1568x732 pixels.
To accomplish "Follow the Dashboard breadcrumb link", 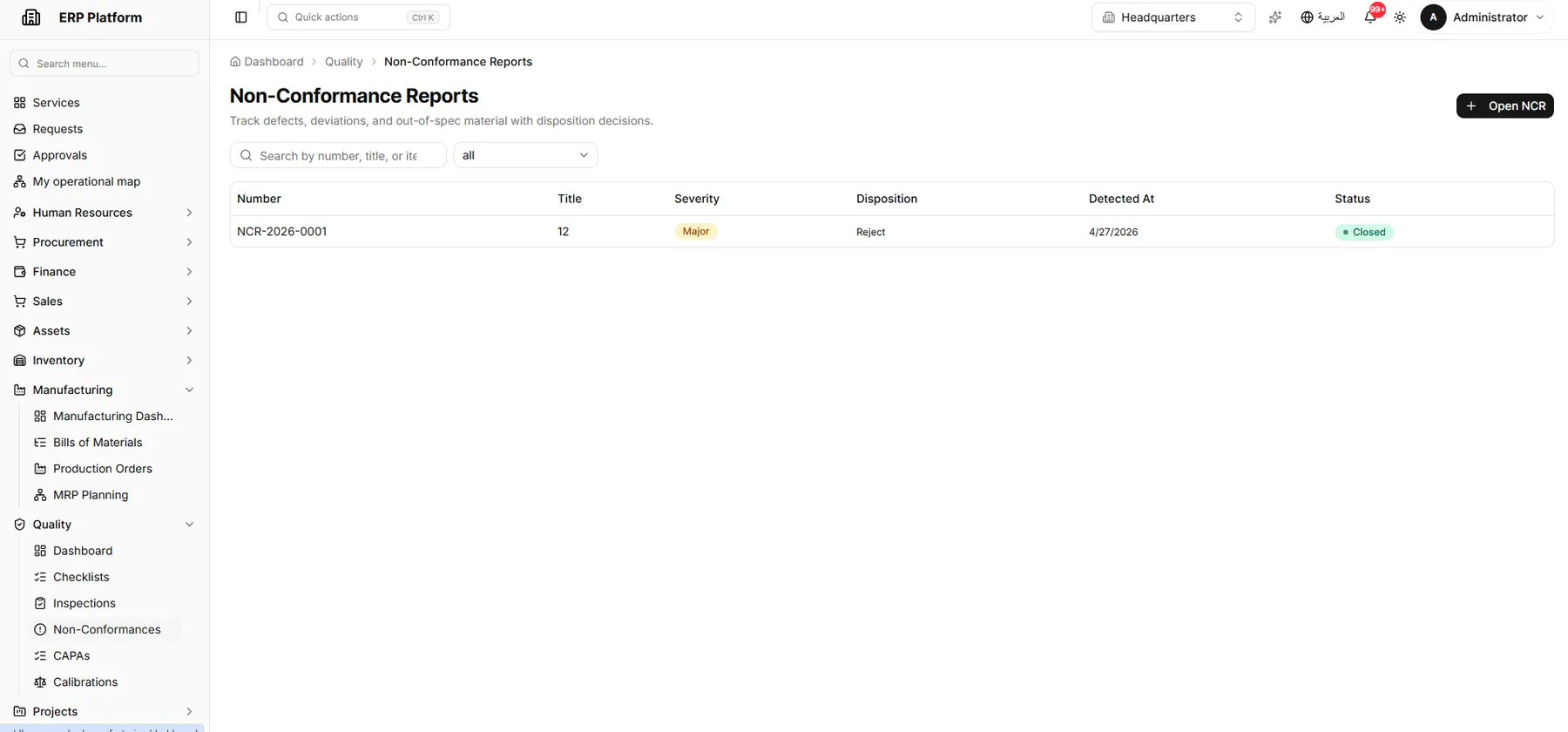I will tap(267, 62).
